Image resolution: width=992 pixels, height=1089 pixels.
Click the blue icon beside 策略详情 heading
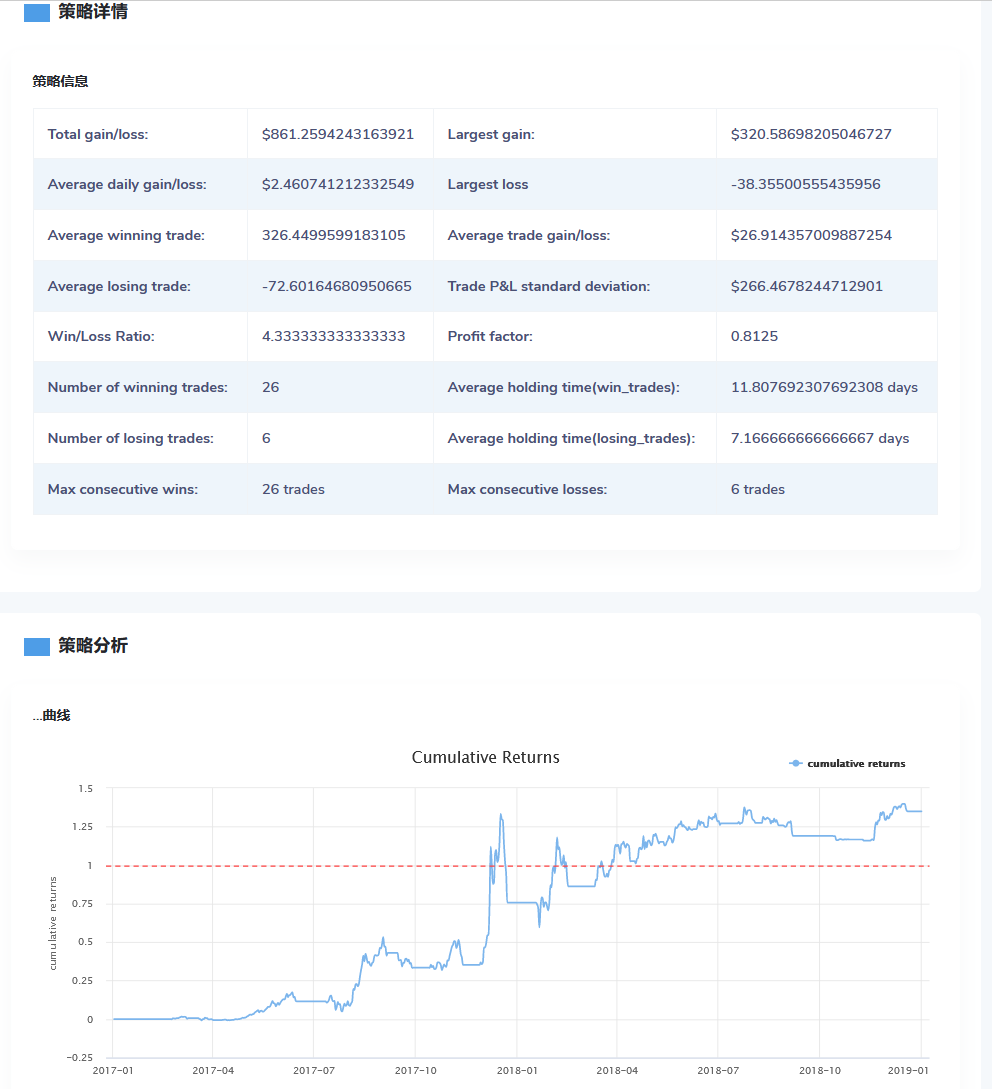[36, 13]
